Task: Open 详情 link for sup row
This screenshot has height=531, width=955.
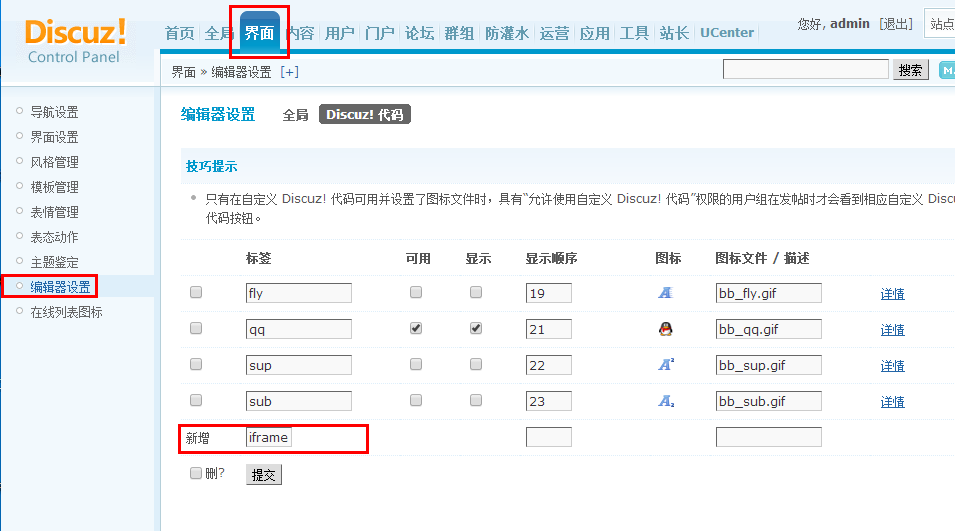Action: tap(892, 365)
